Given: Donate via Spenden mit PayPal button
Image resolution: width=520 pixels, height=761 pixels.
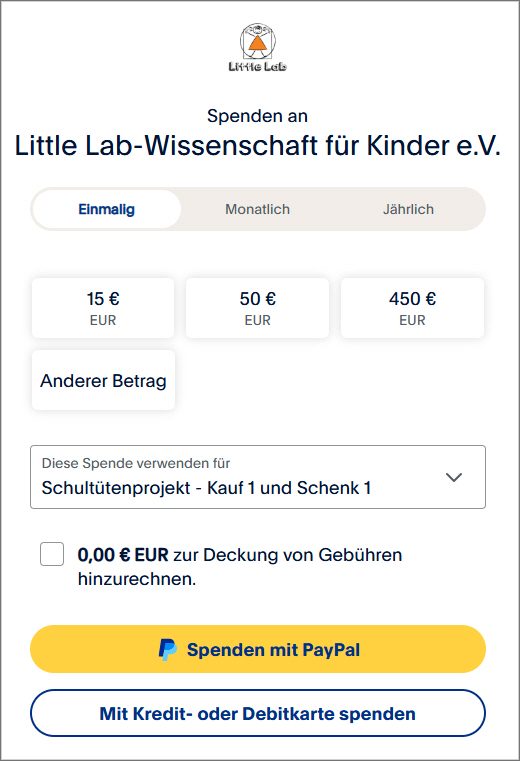Looking at the screenshot, I should [x=258, y=649].
